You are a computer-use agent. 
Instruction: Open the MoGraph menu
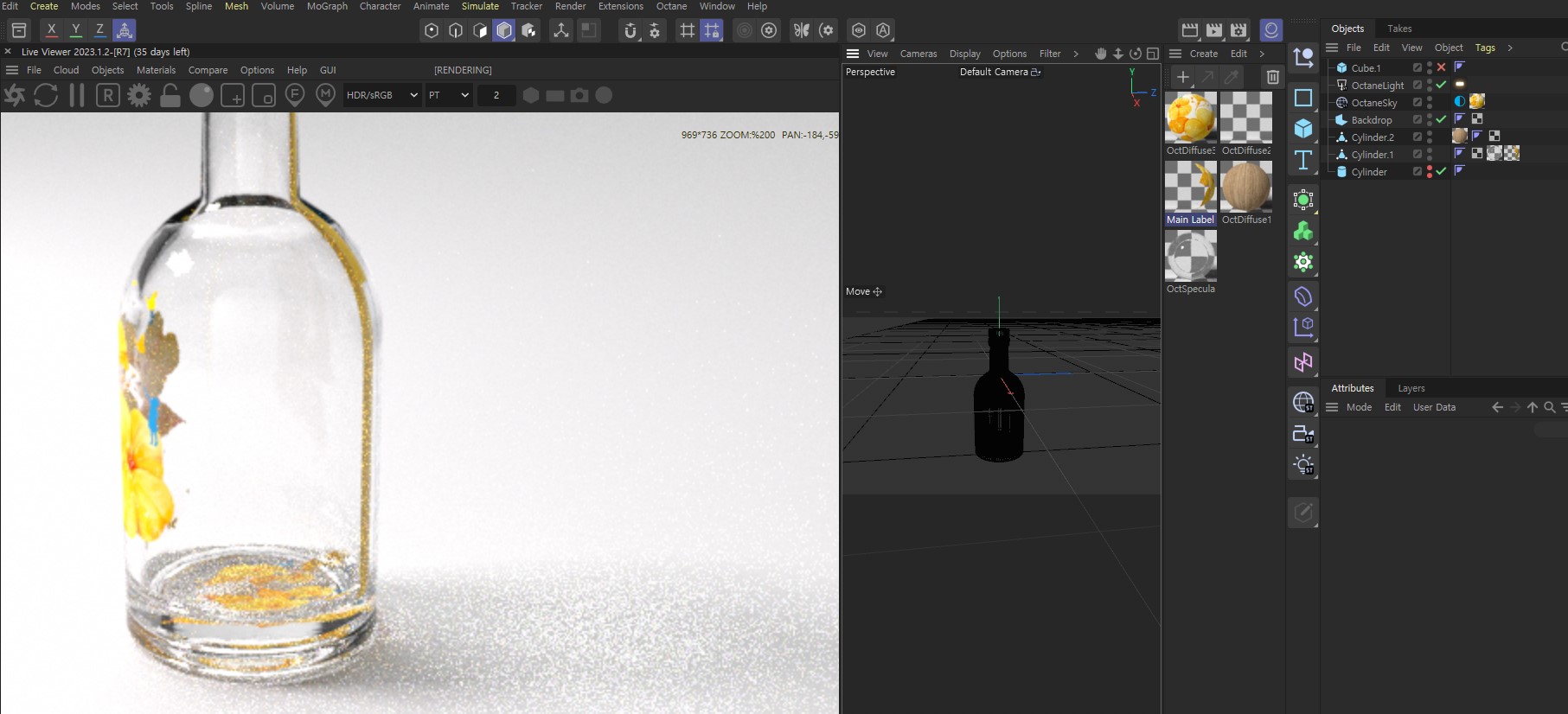(x=327, y=6)
